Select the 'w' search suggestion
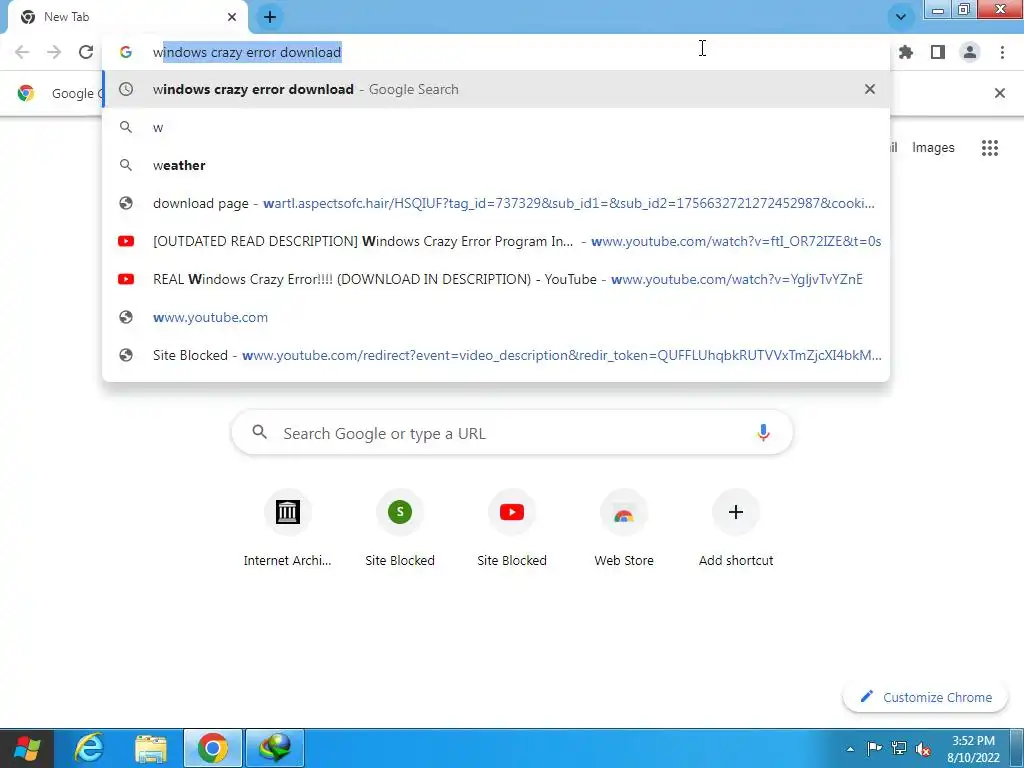This screenshot has width=1024, height=768. pos(496,127)
